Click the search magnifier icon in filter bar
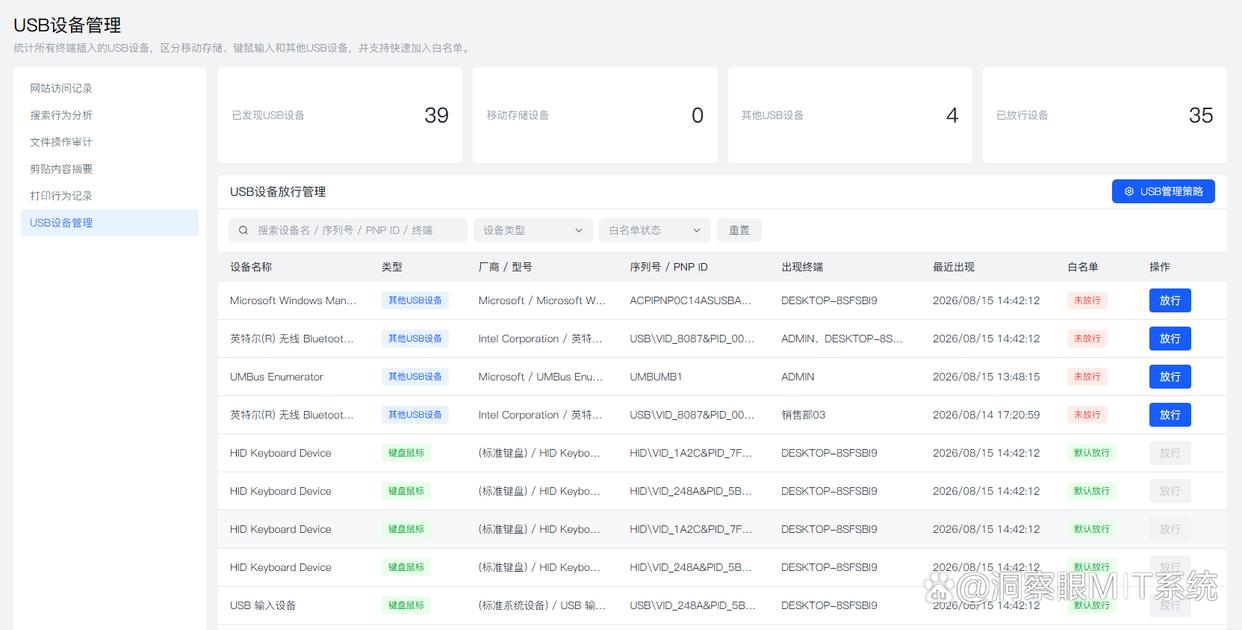The width and height of the screenshot is (1242, 630). pos(243,230)
